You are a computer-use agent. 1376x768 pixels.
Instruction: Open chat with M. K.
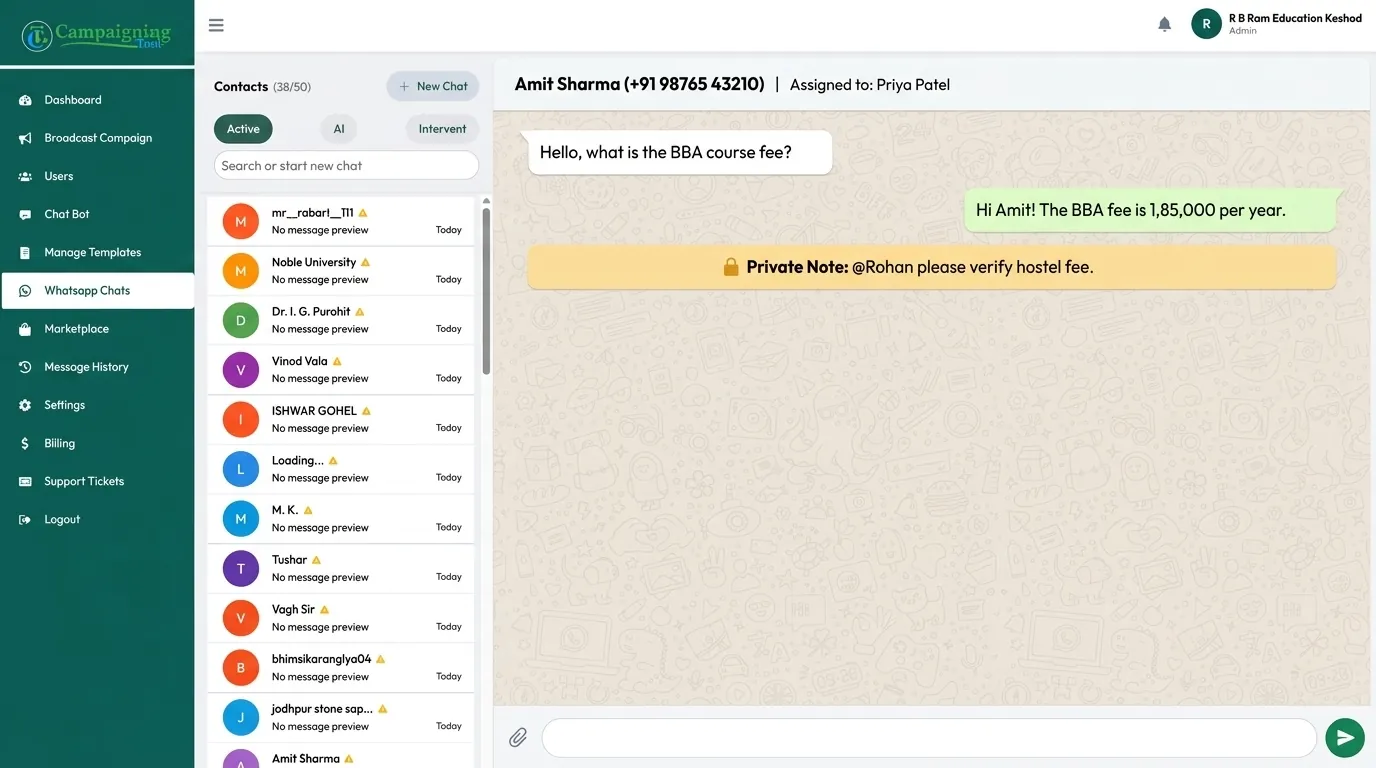pyautogui.click(x=340, y=519)
